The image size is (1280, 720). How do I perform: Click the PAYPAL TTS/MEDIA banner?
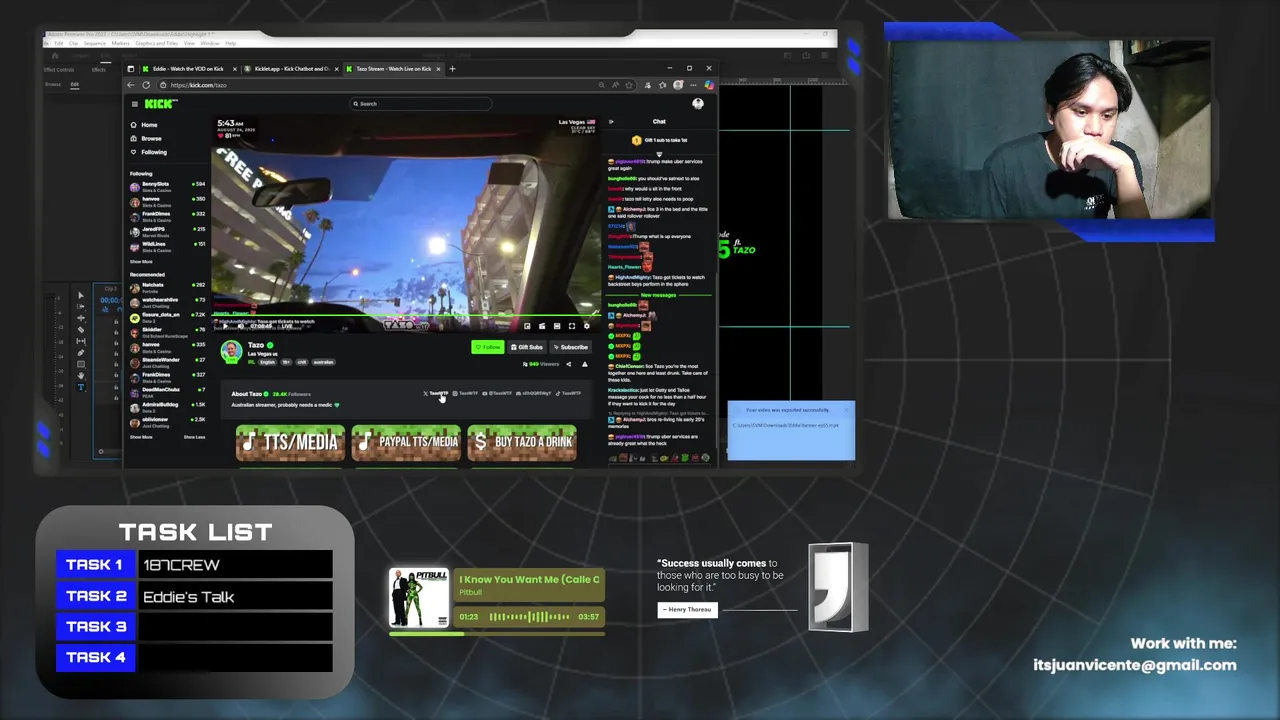coord(406,442)
